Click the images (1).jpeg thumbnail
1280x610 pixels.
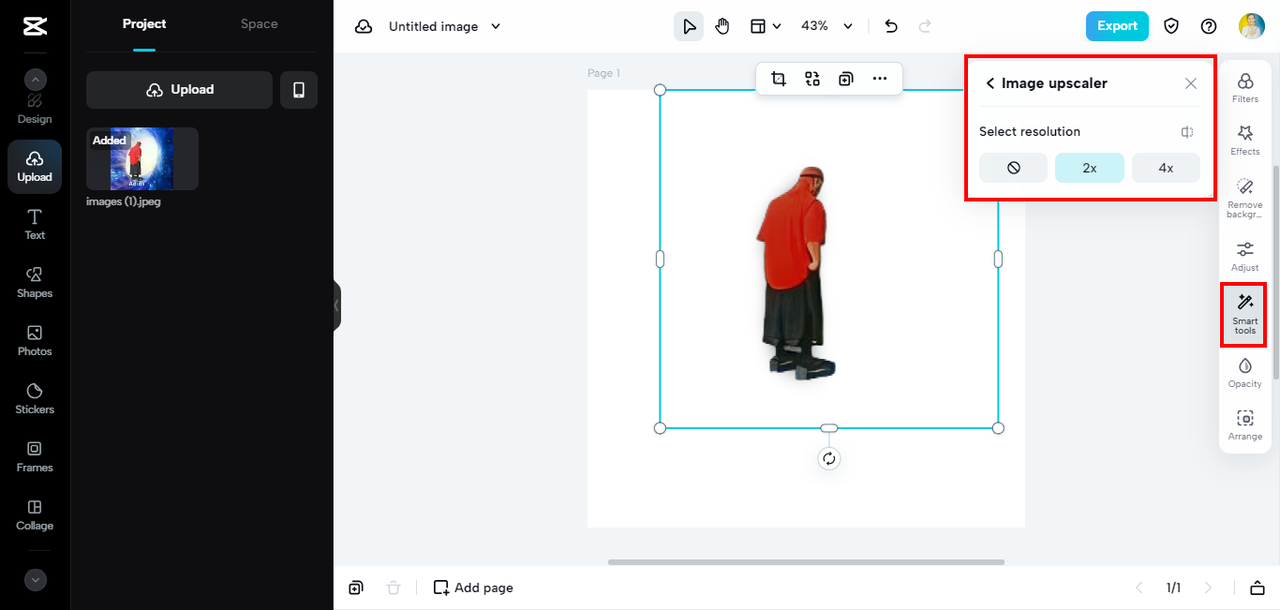click(142, 159)
